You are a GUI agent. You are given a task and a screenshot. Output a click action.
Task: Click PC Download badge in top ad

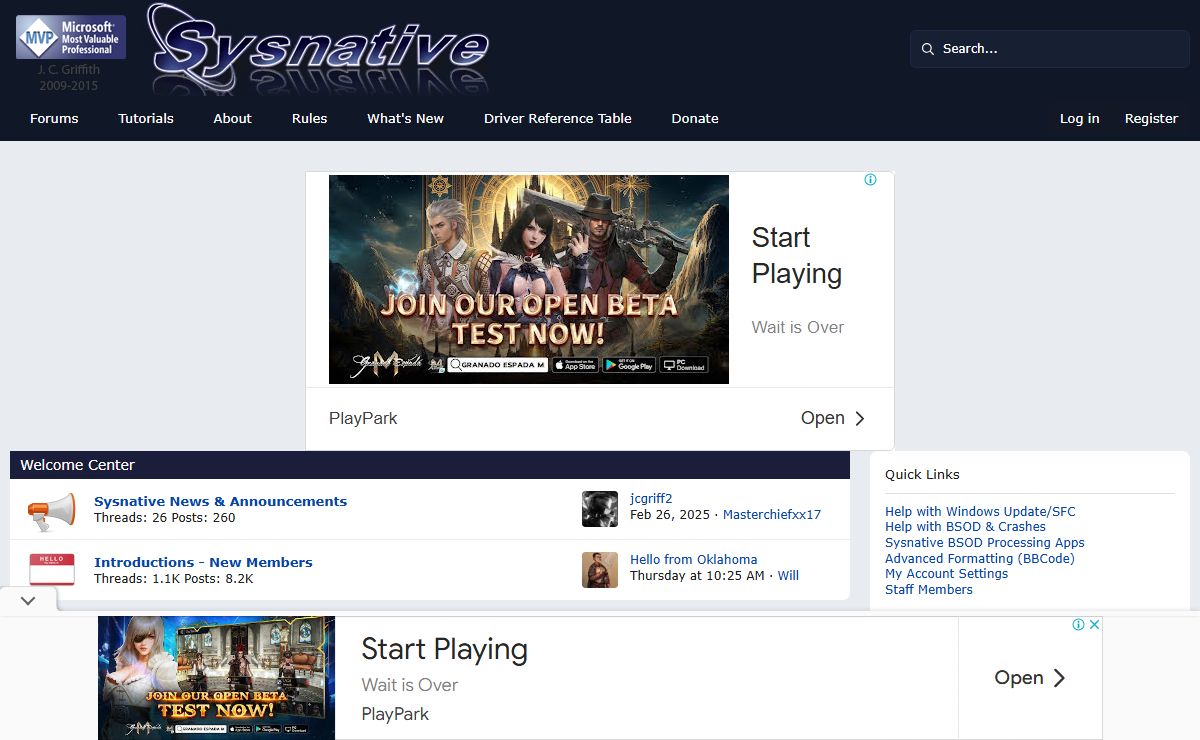[x=684, y=365]
